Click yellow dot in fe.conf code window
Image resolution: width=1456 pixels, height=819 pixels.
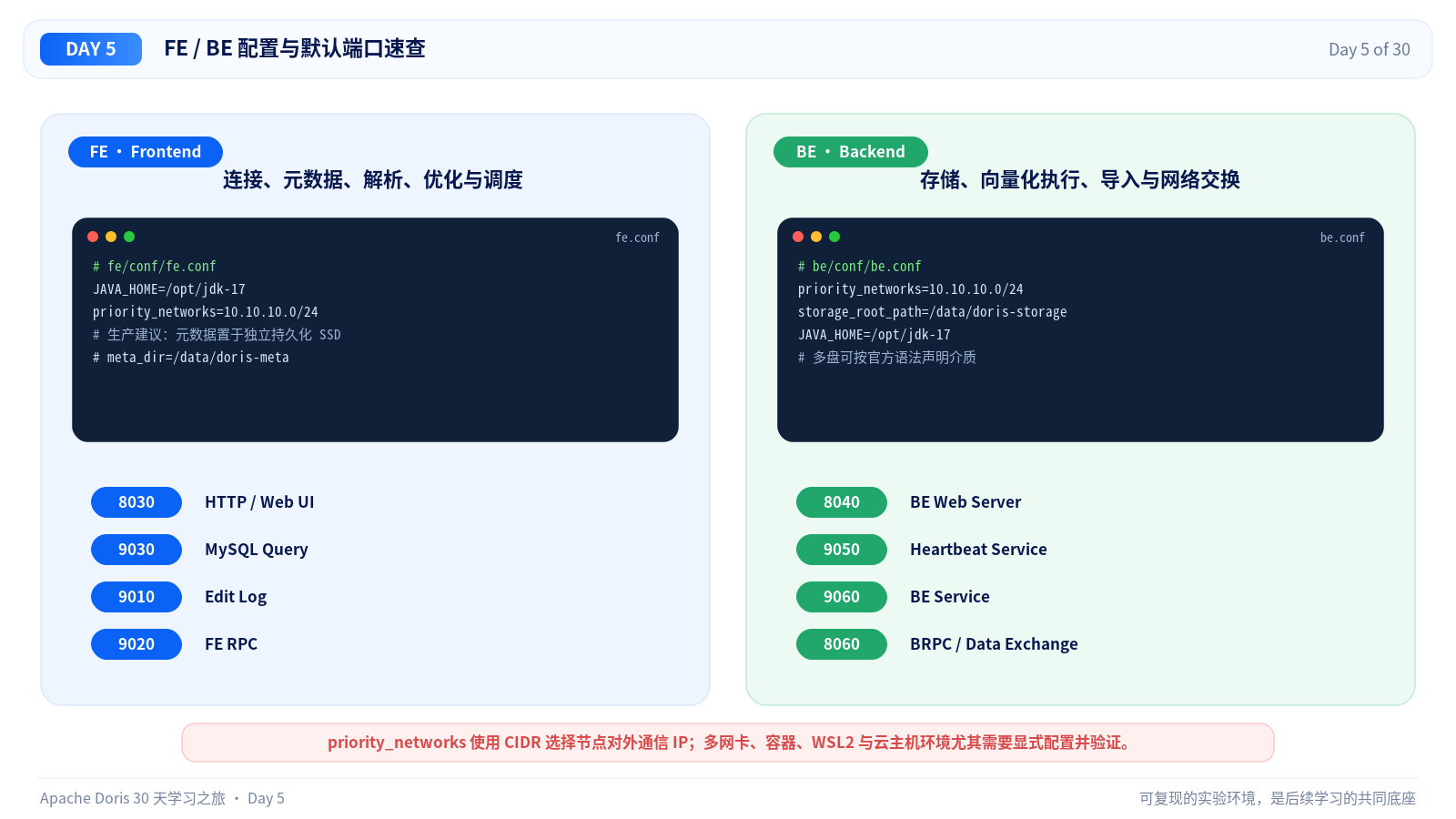(111, 237)
